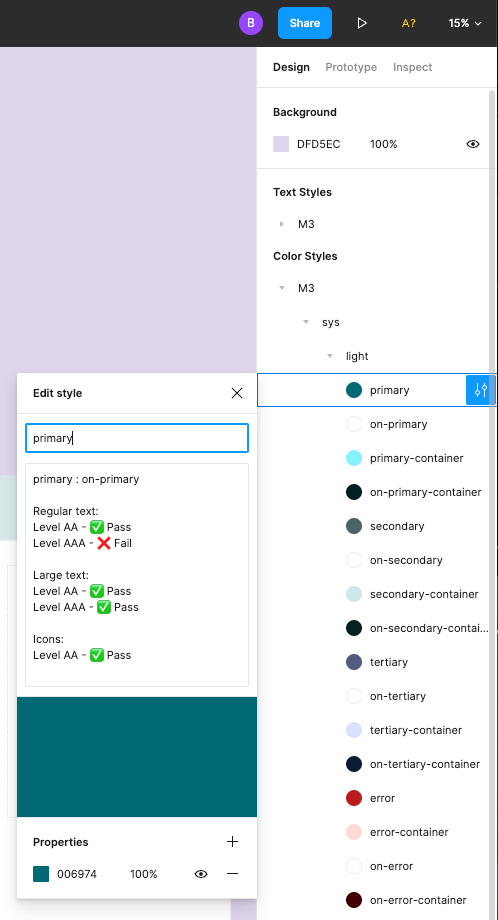Screen dimensions: 498x920
Task: Add a property with the plus icon
Action: [x=232, y=842]
